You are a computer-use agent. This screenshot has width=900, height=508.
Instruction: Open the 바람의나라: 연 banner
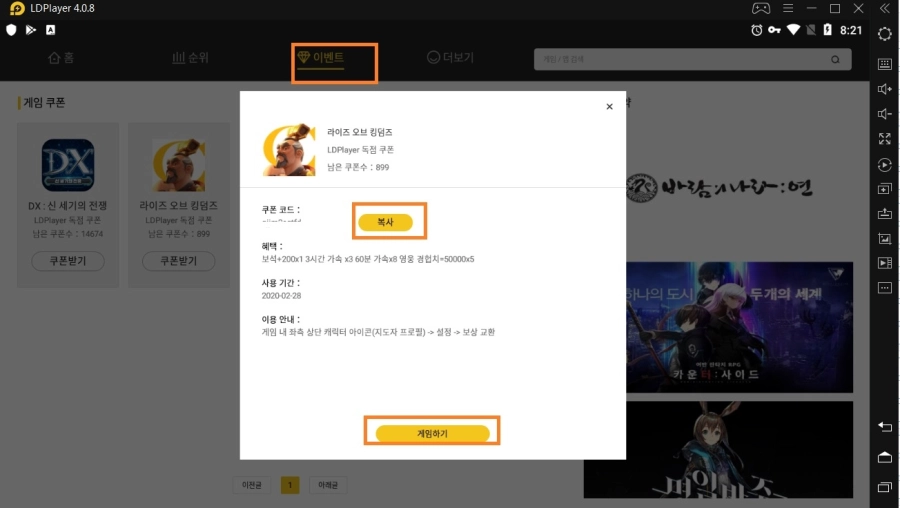(x=719, y=188)
